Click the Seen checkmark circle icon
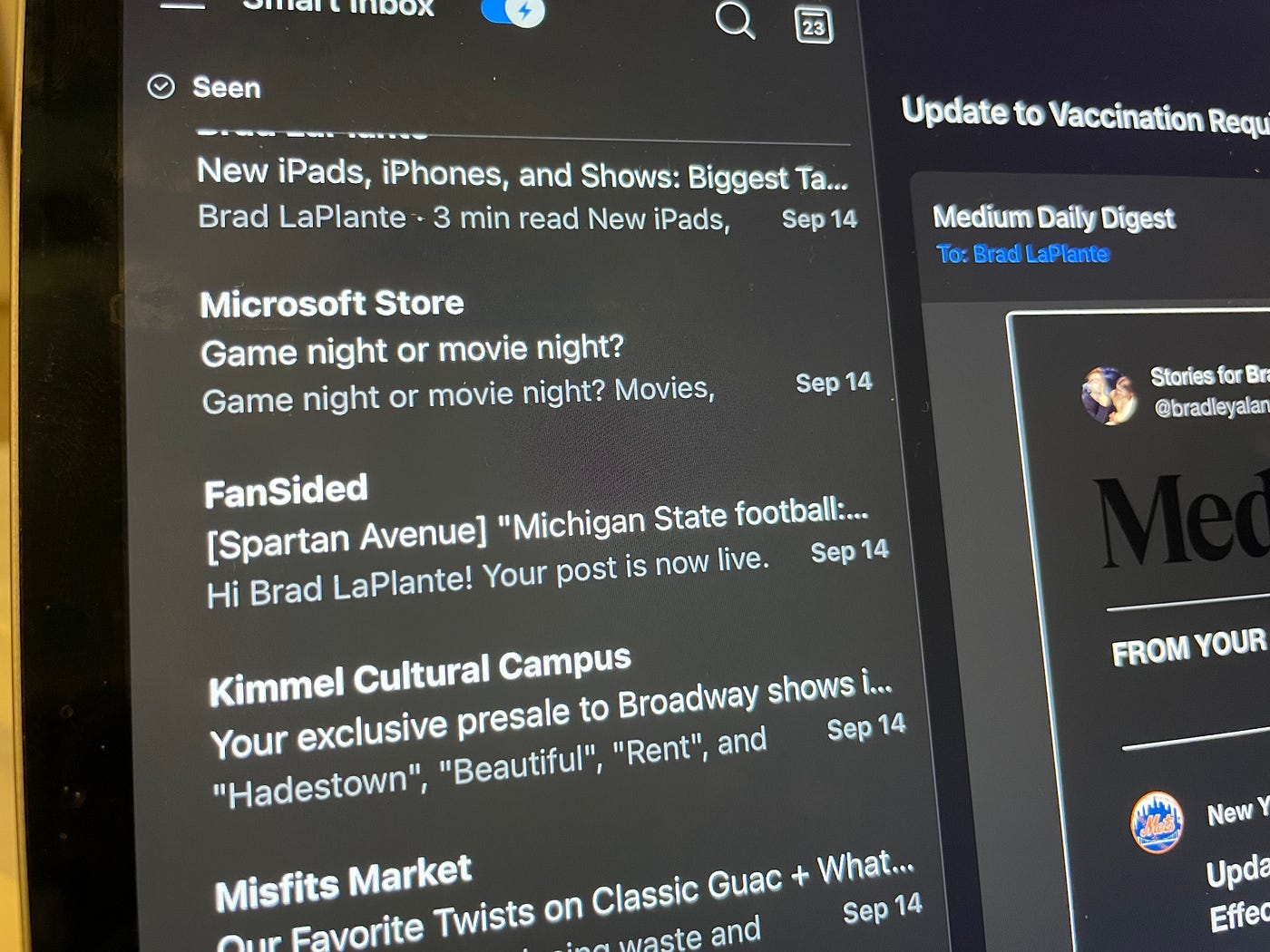The height and width of the screenshot is (952, 1270). tap(161, 86)
